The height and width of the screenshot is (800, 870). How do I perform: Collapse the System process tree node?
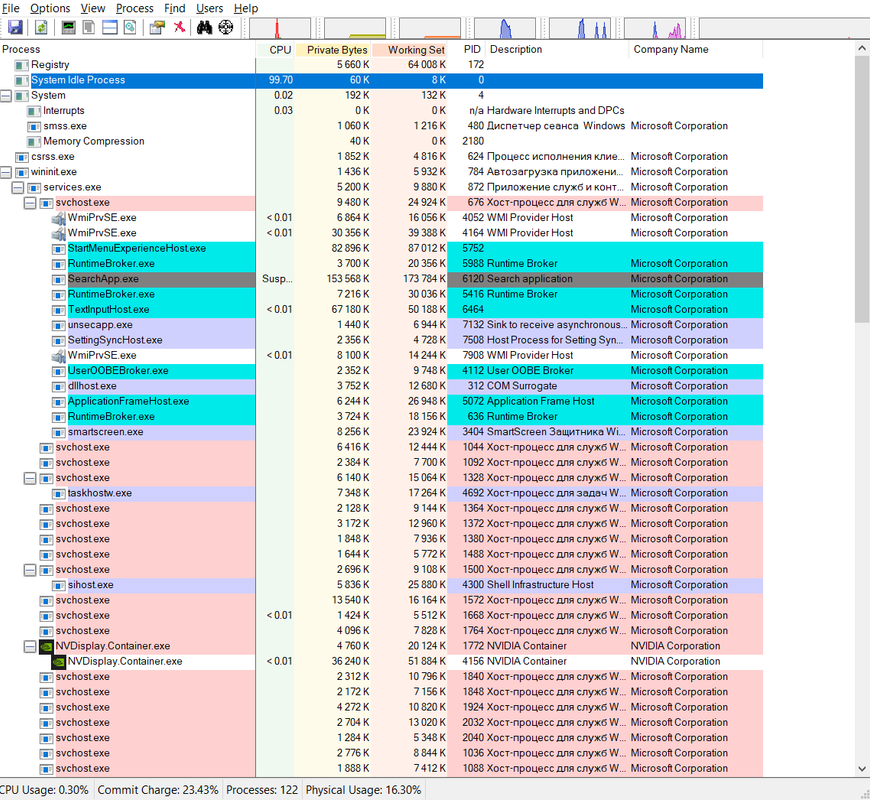tap(6, 95)
